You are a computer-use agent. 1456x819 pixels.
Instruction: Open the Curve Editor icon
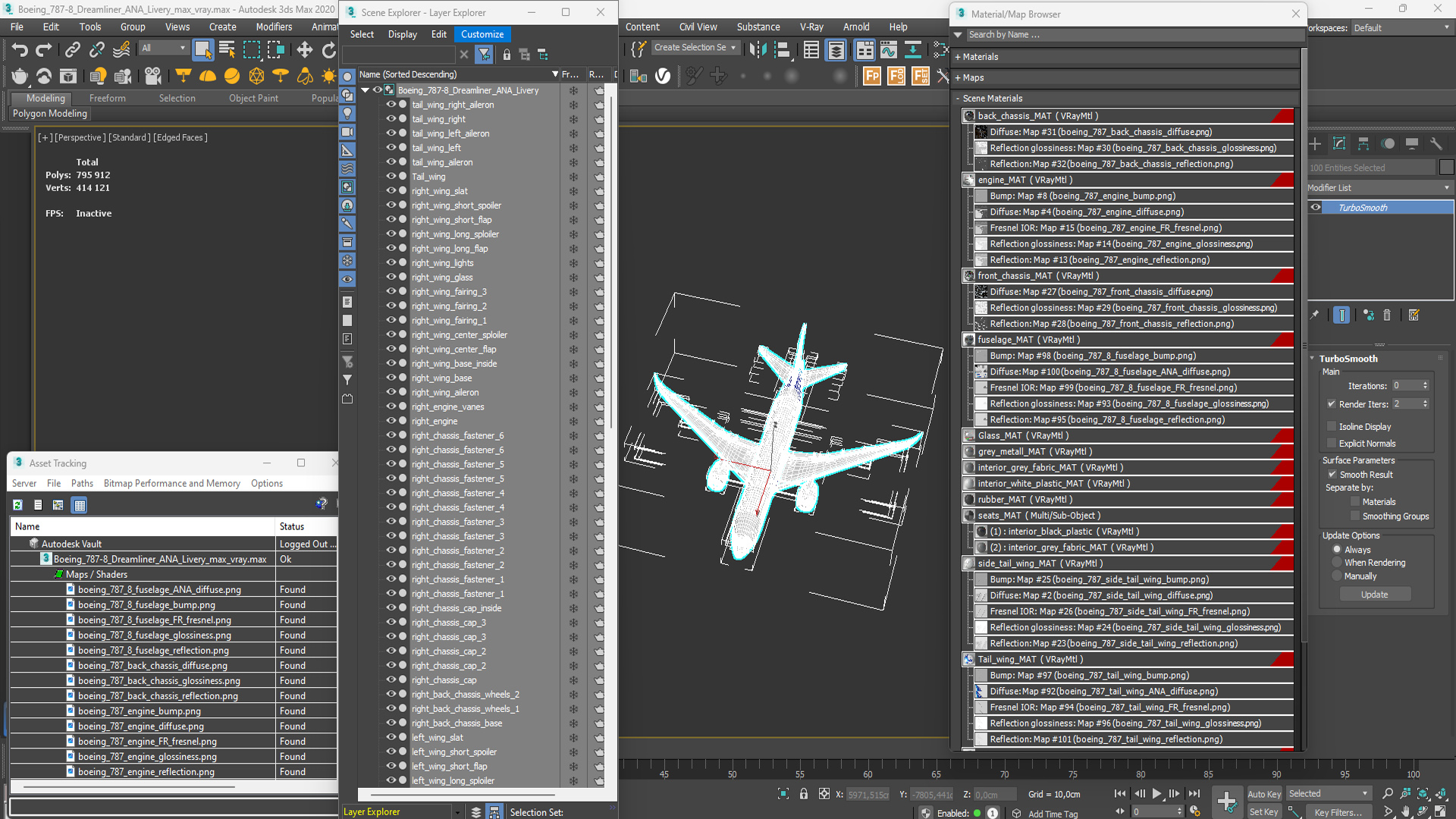click(x=888, y=50)
